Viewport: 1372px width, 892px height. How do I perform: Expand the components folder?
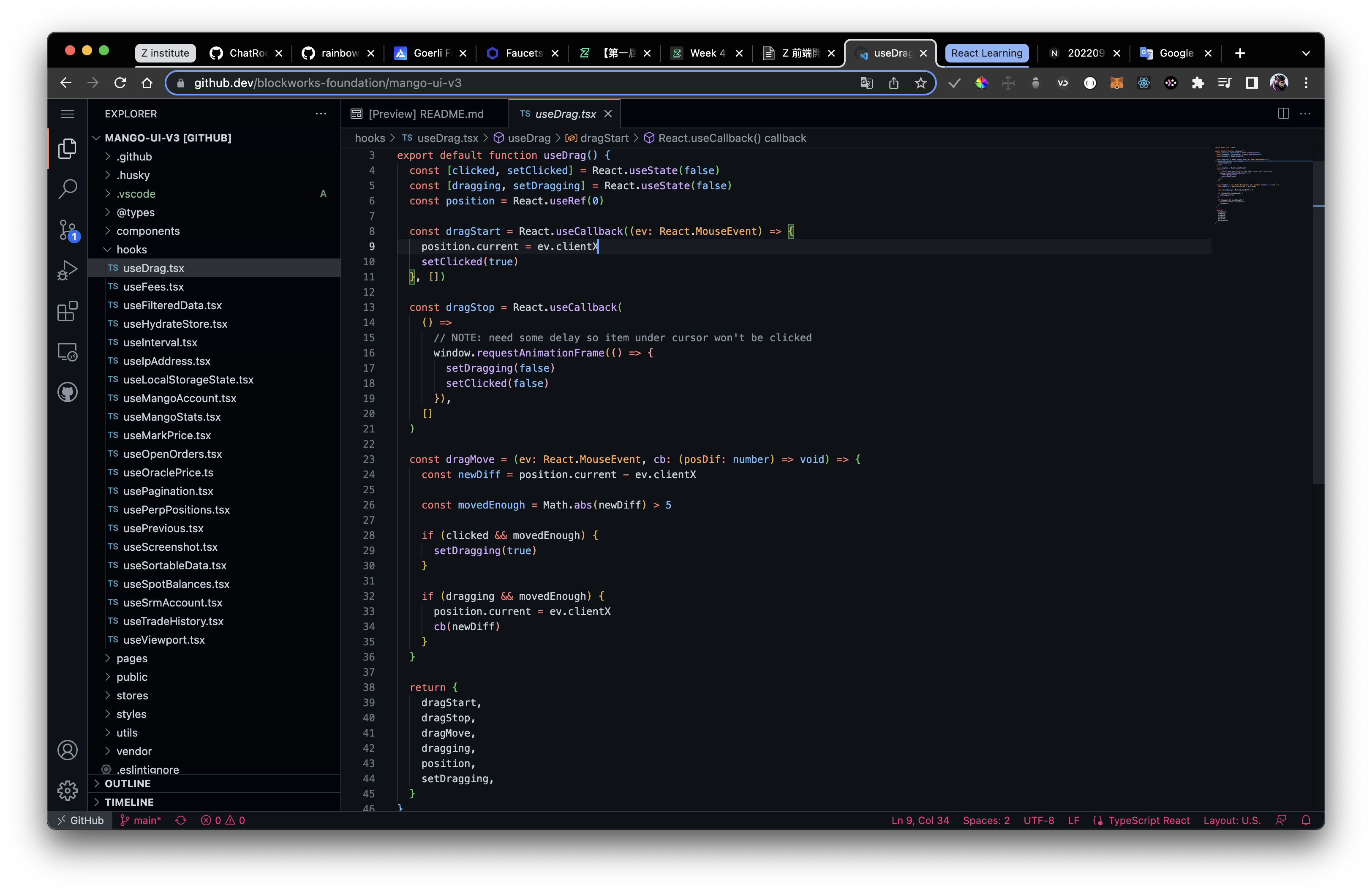tap(147, 231)
